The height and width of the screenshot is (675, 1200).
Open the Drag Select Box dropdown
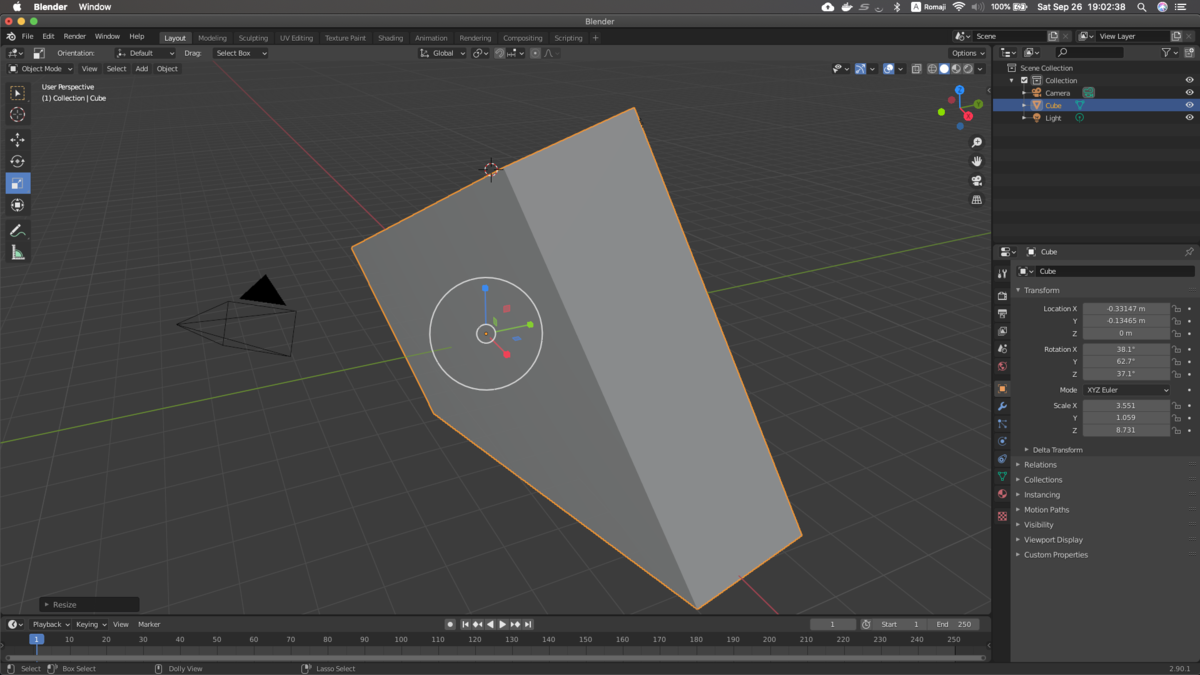point(241,53)
